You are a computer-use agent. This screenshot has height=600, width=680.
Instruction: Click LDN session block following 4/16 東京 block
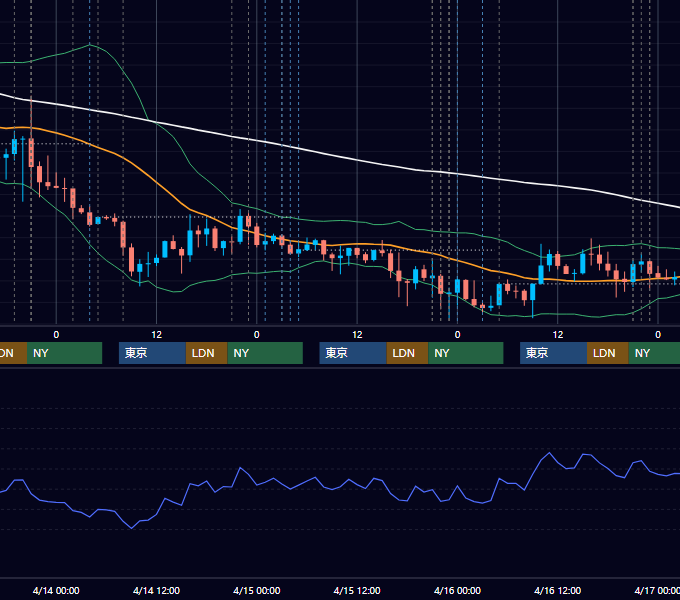[x=608, y=353]
